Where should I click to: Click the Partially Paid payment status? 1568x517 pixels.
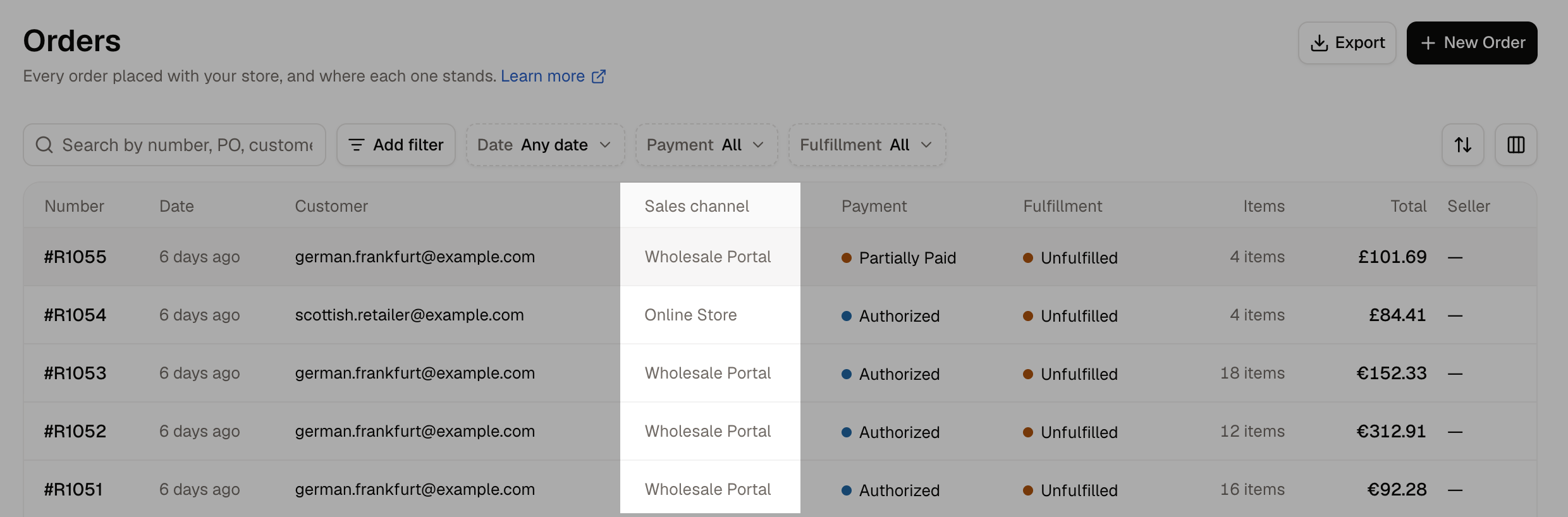coord(898,258)
